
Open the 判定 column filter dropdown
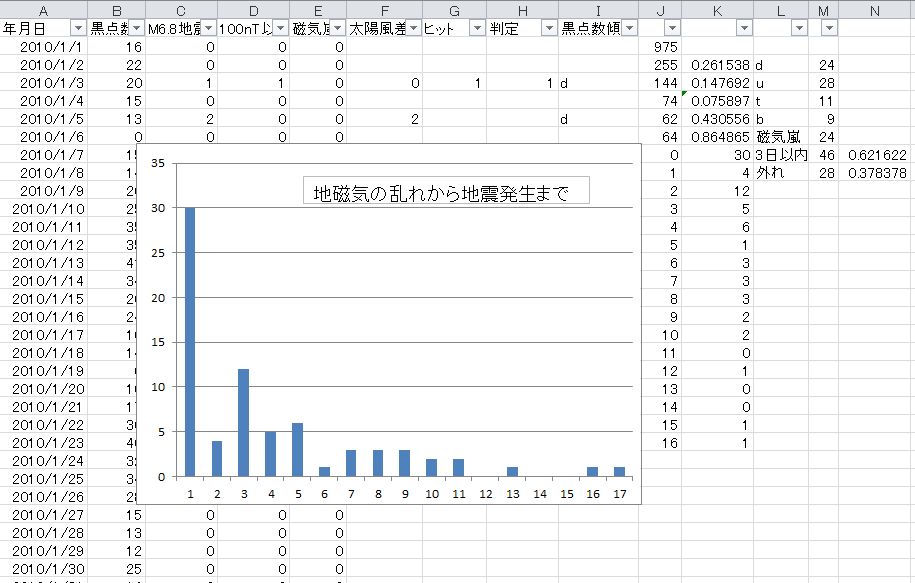click(x=548, y=28)
